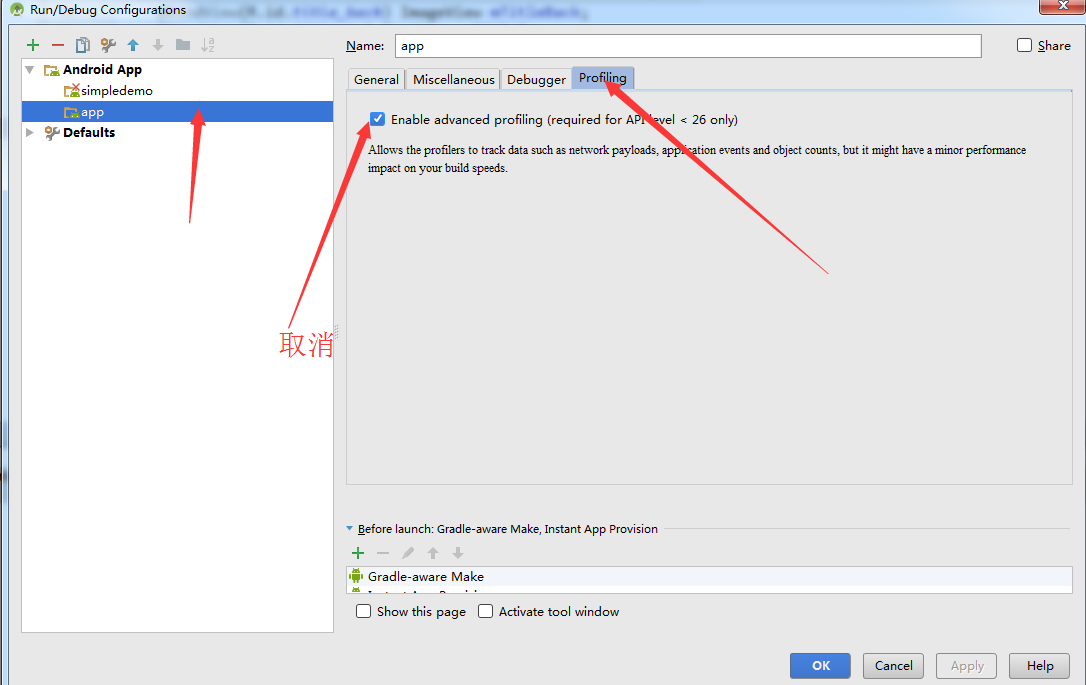Disable advanced profiling
This screenshot has width=1086, height=685.
[377, 118]
